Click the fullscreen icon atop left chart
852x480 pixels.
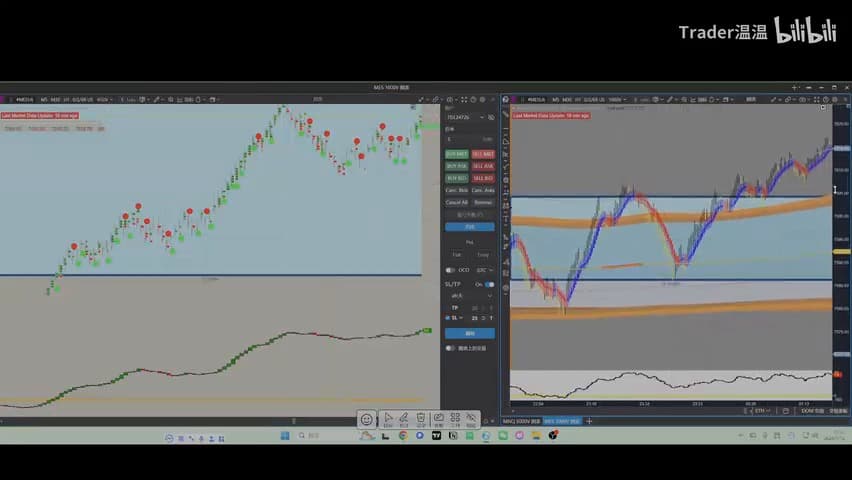pyautogui.click(x=464, y=100)
